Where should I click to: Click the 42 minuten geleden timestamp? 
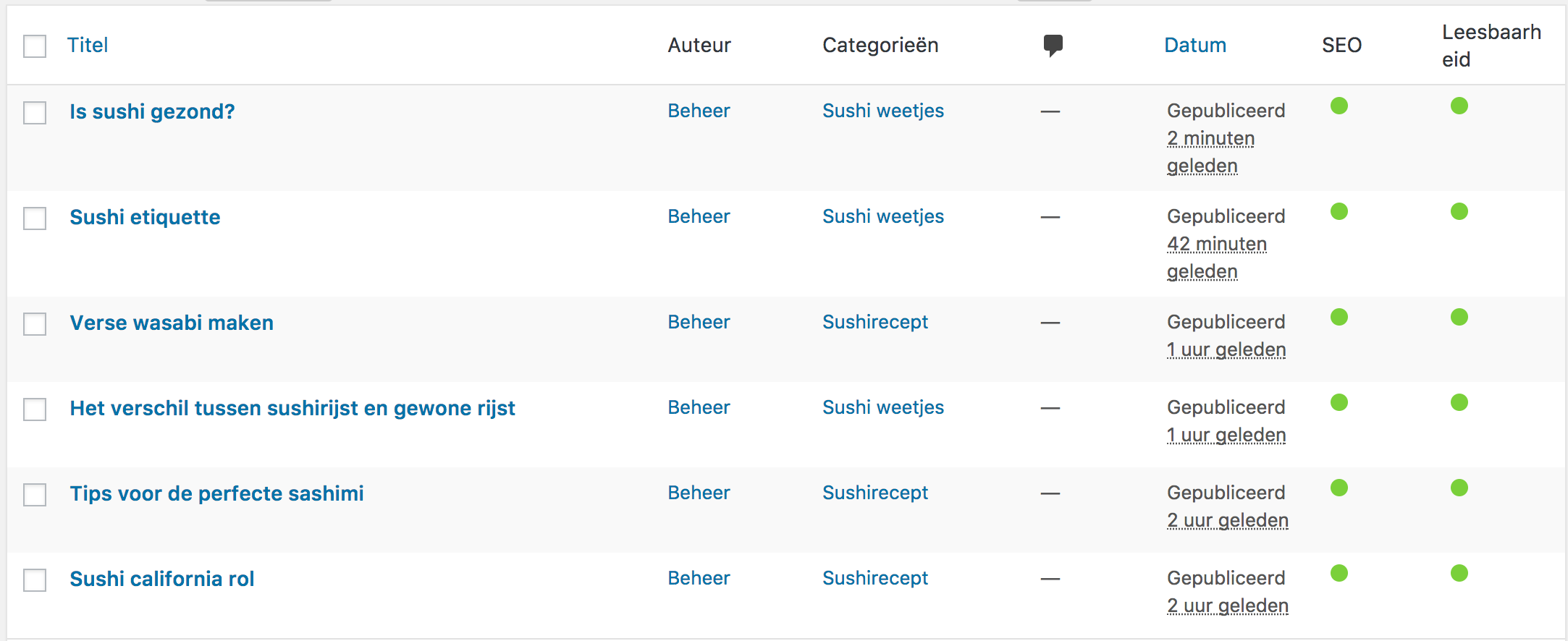coord(1217,258)
